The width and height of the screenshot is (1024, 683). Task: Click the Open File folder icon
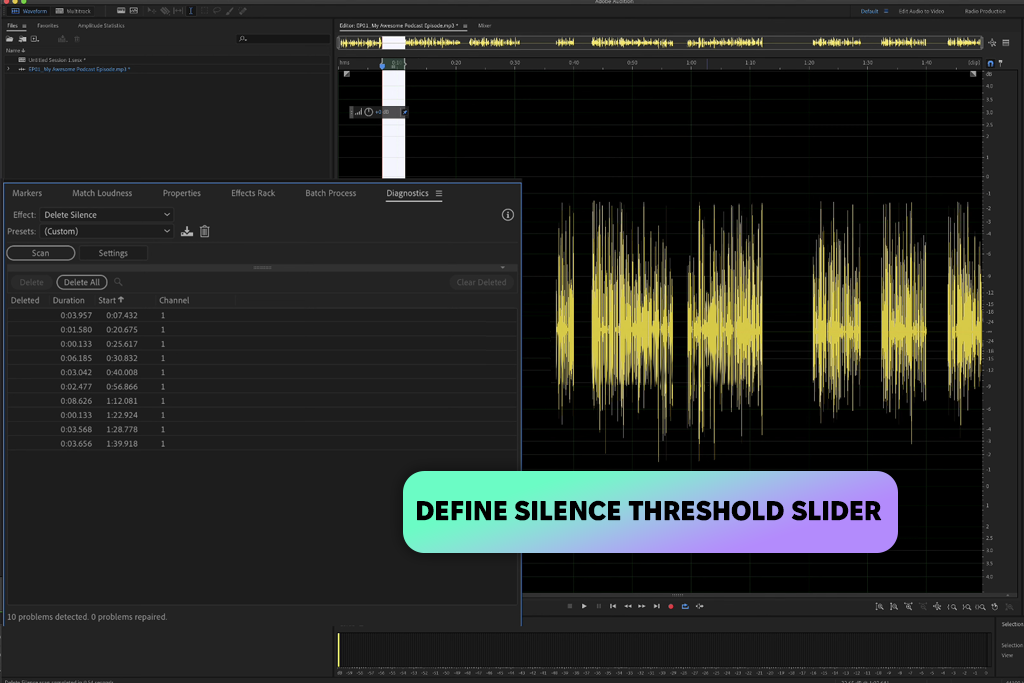coord(10,39)
